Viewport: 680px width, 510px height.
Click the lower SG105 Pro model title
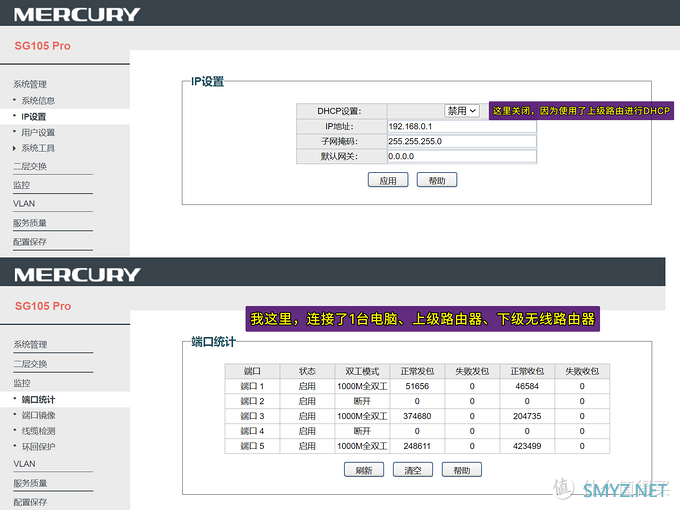43,306
